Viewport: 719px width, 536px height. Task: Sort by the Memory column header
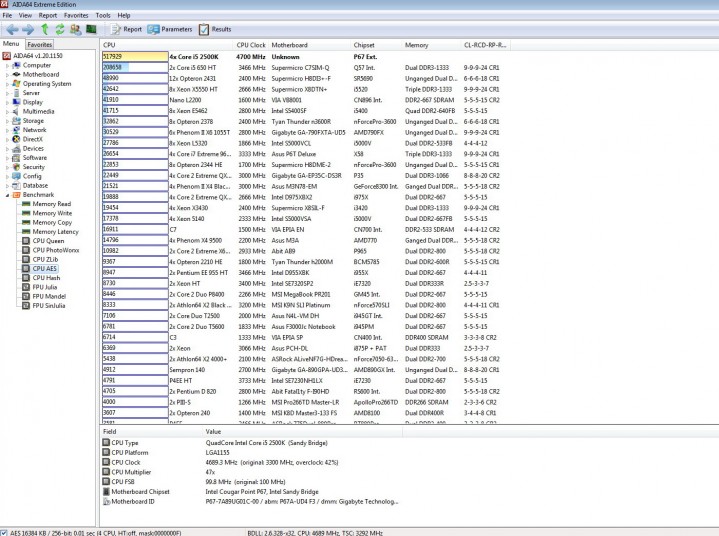432,45
